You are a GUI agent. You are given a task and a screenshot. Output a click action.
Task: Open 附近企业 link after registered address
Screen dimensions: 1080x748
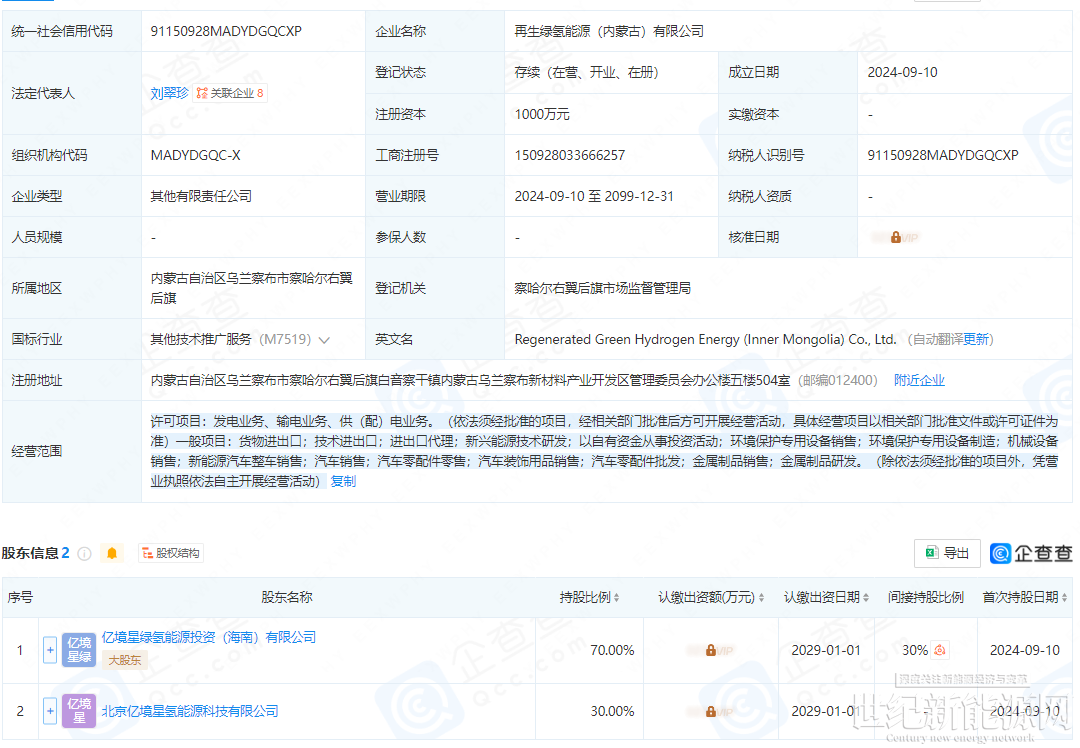(919, 380)
